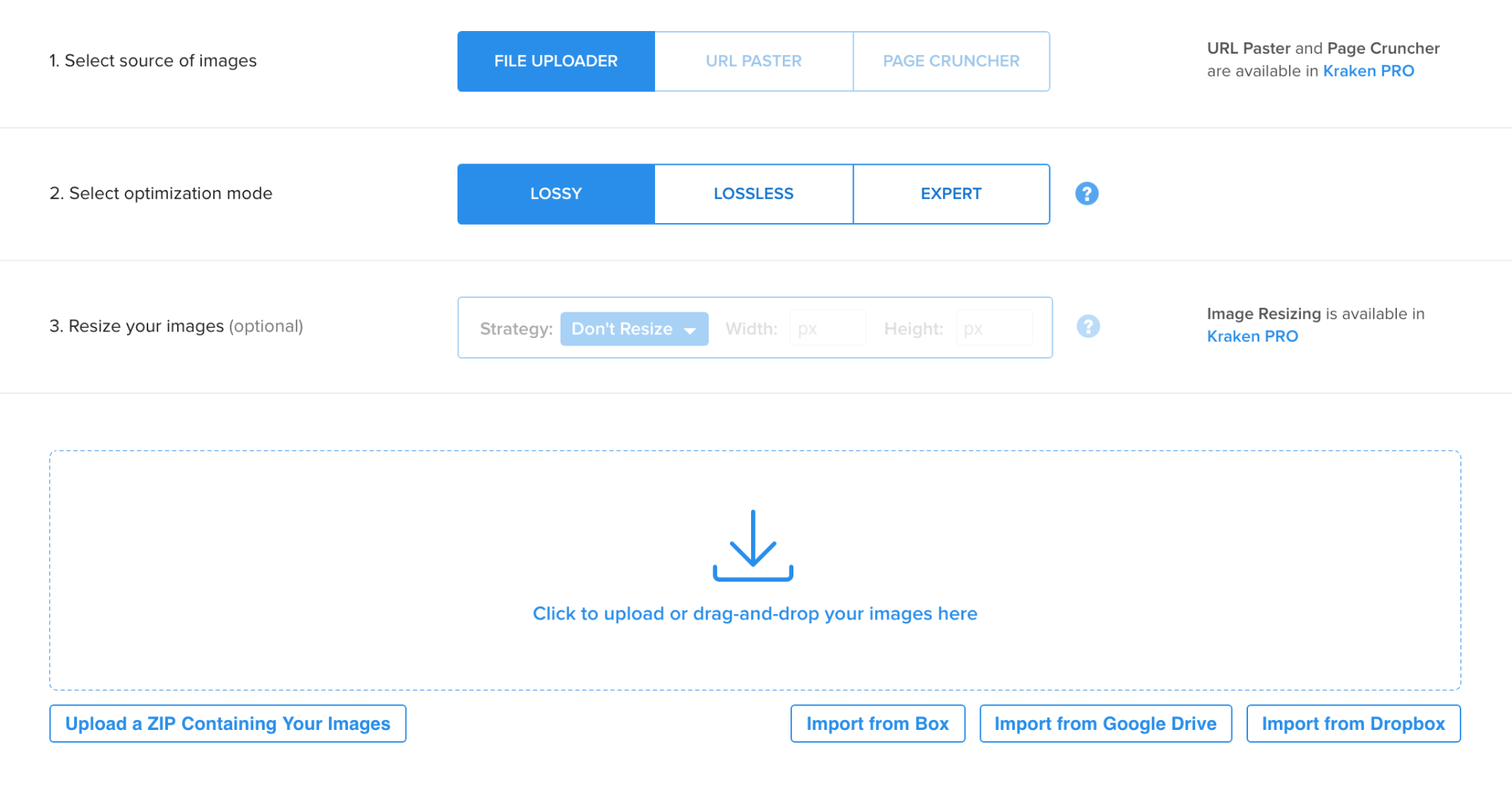Click the Width px input field
1512x798 pixels.
827,328
